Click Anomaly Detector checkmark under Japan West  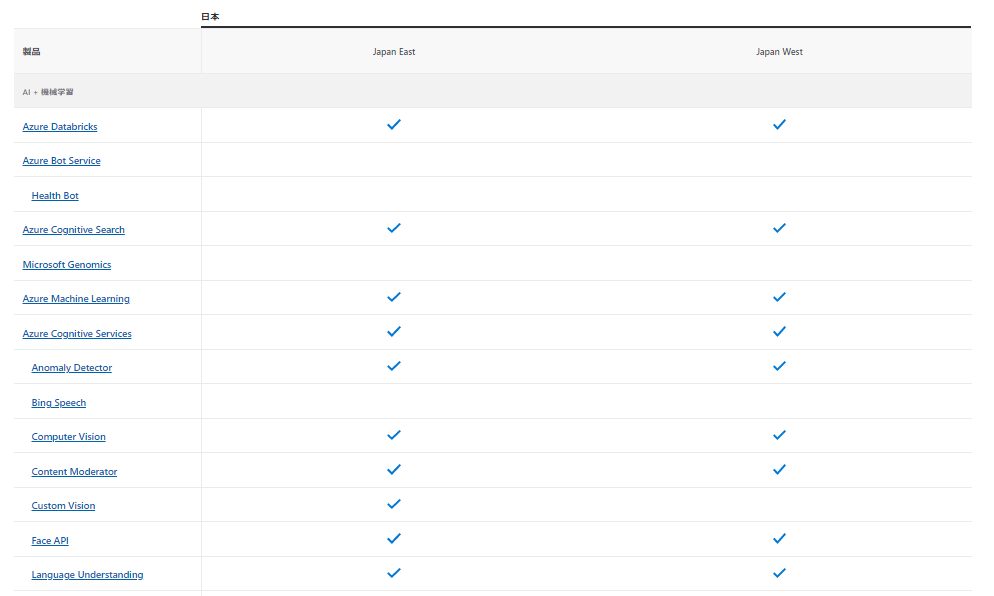[x=779, y=366]
